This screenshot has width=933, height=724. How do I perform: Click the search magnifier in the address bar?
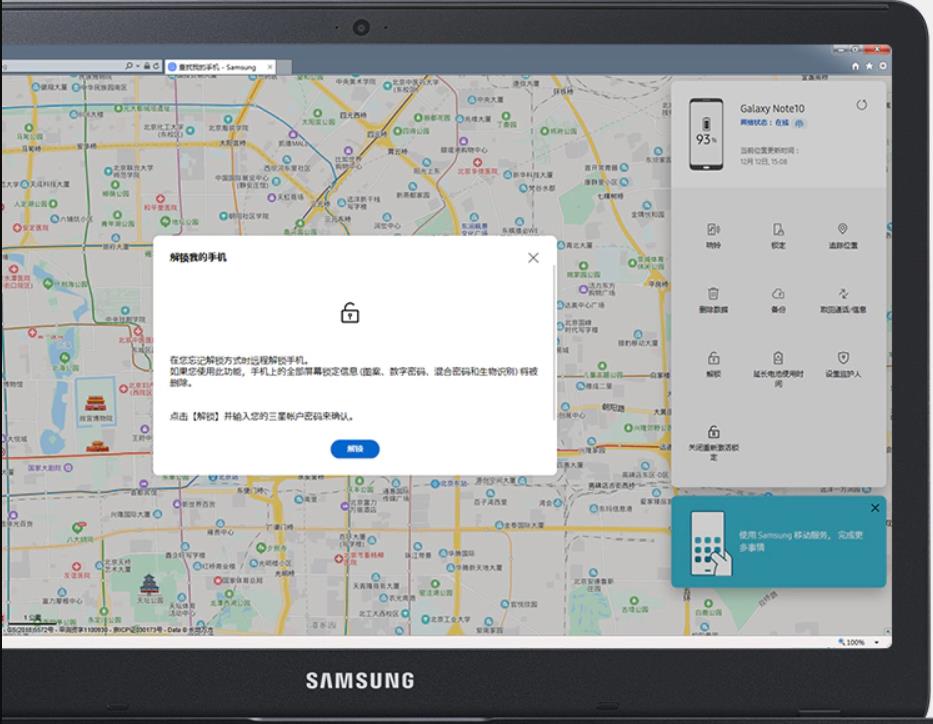pos(129,66)
